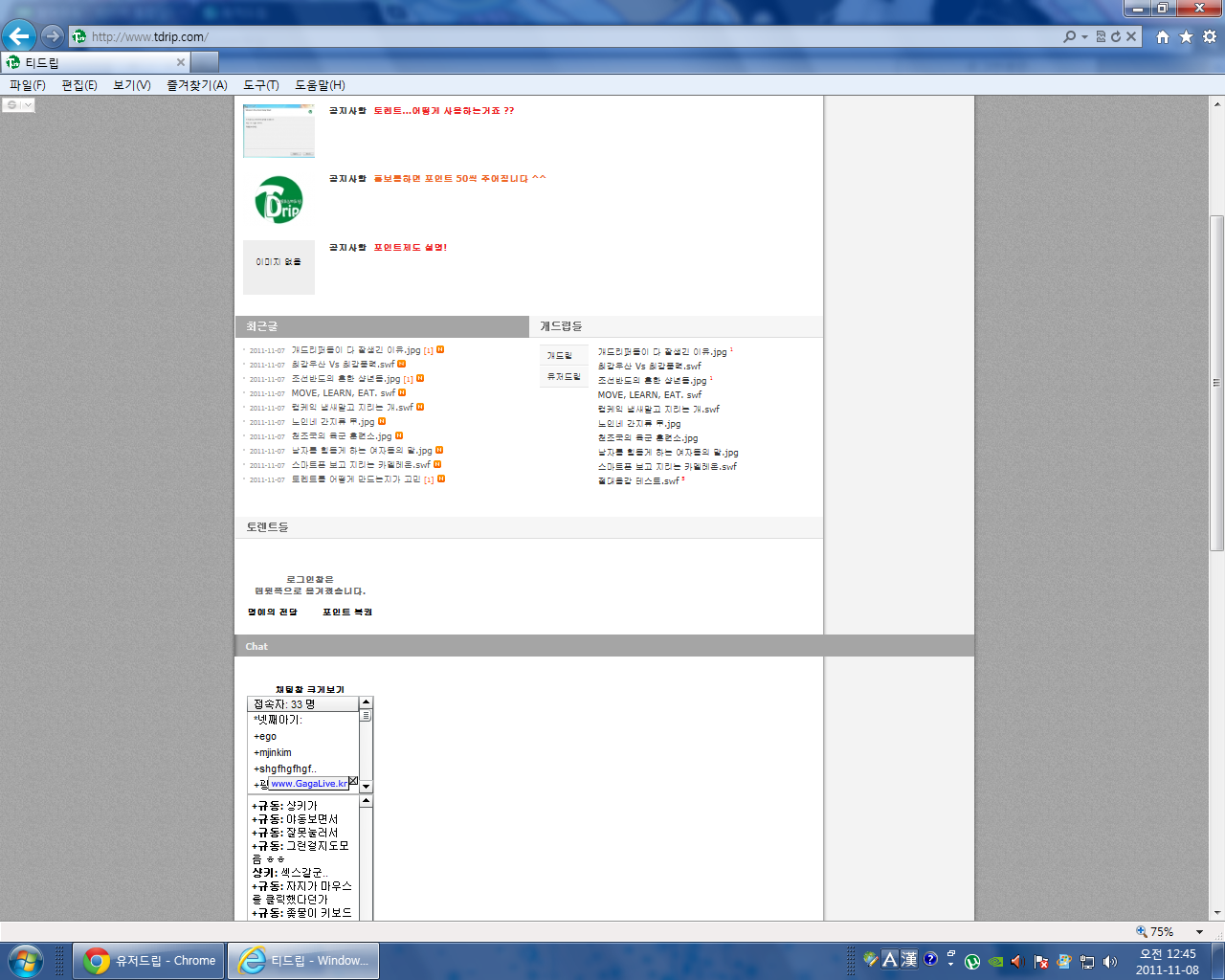Click the 유저드립 tab in the right panel

(x=564, y=377)
